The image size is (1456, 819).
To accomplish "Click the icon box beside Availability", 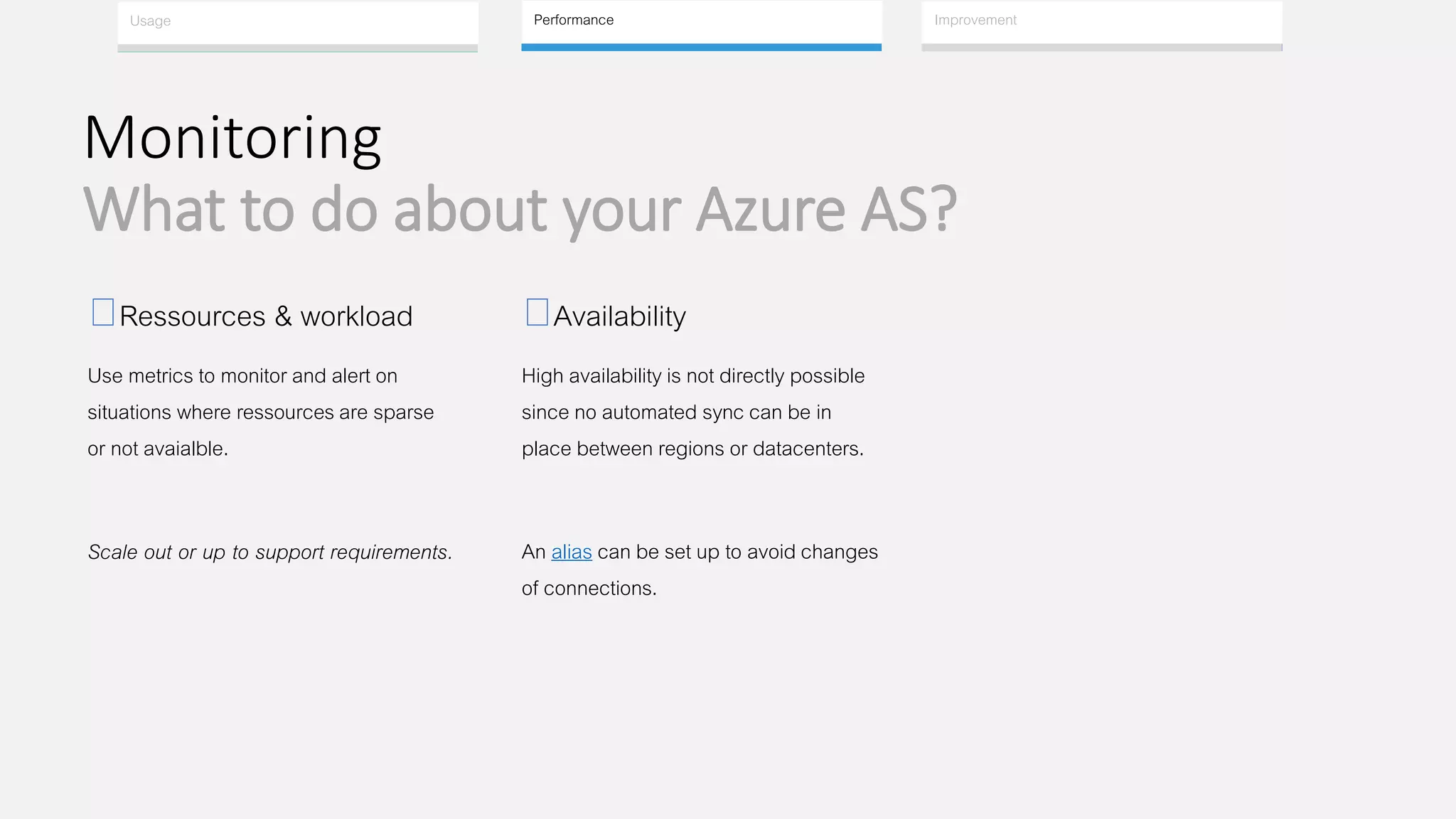I will click(537, 312).
